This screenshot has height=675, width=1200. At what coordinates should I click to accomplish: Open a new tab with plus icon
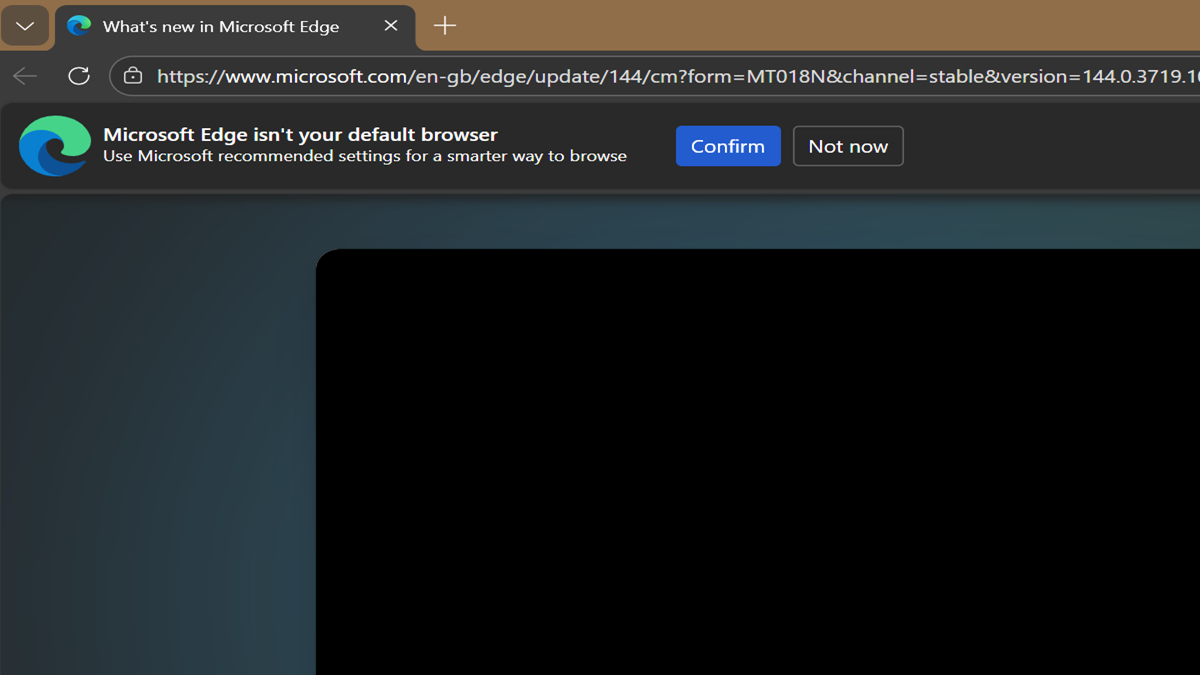(x=445, y=26)
